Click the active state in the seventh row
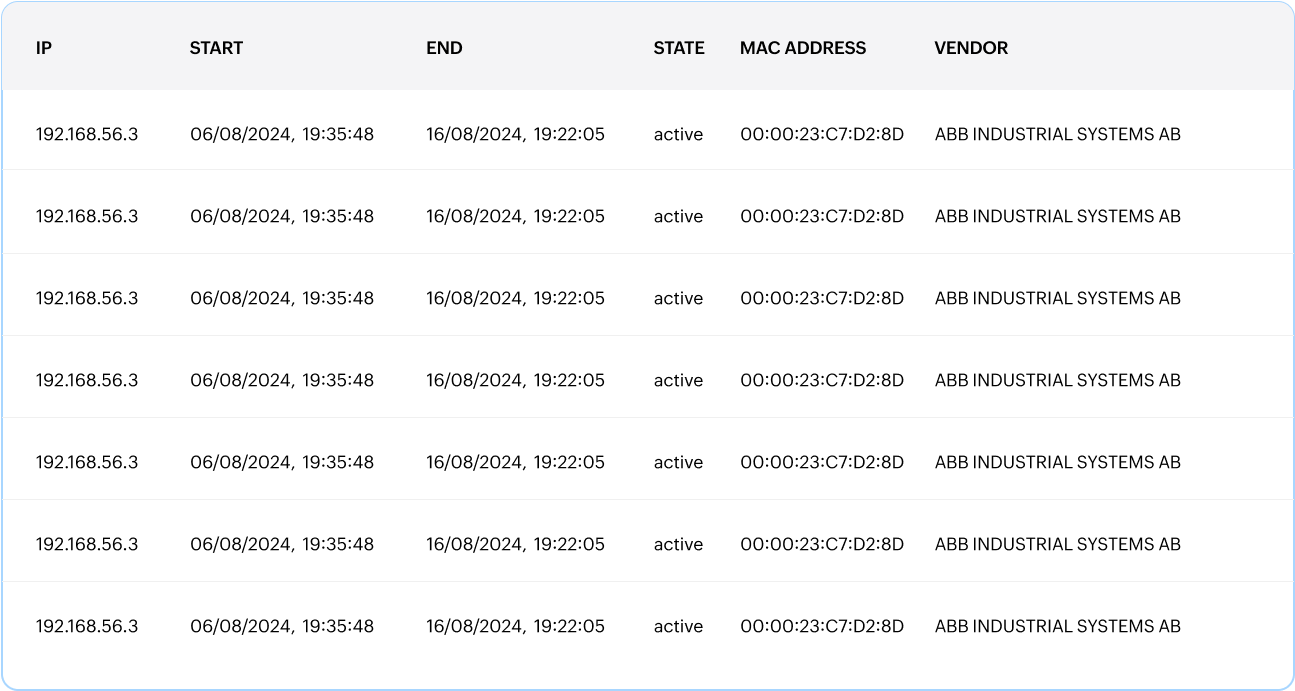 coord(678,626)
